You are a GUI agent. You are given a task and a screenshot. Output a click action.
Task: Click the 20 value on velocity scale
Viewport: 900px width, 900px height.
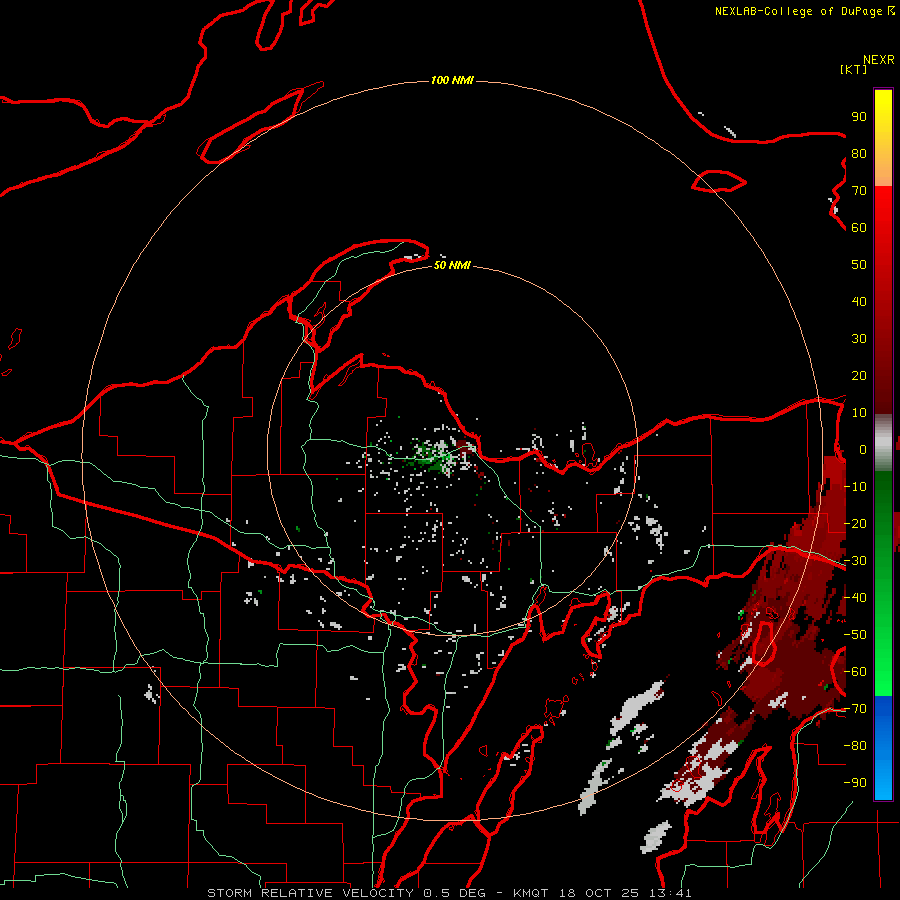(859, 376)
